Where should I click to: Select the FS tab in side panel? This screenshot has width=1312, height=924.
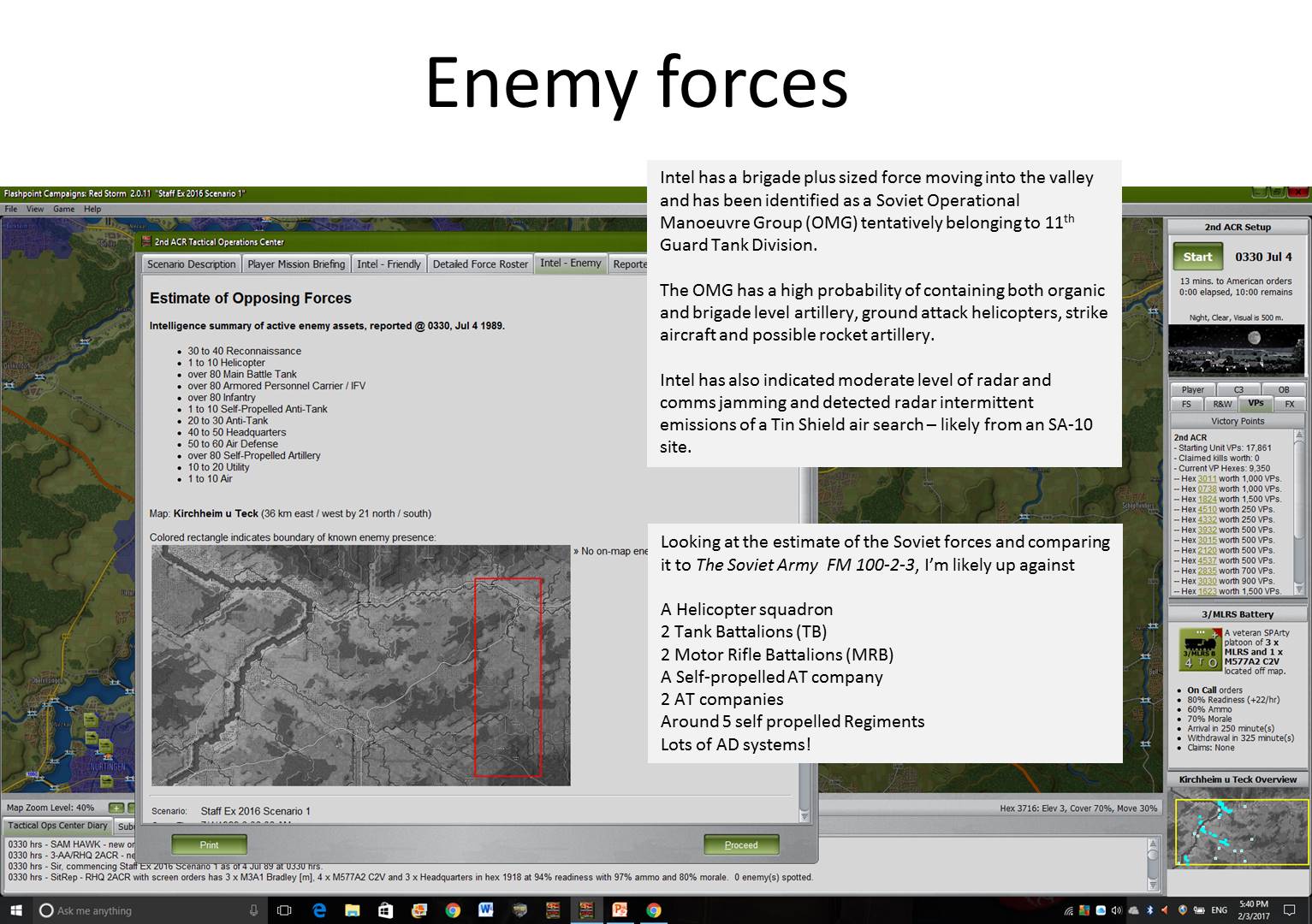(x=1186, y=404)
